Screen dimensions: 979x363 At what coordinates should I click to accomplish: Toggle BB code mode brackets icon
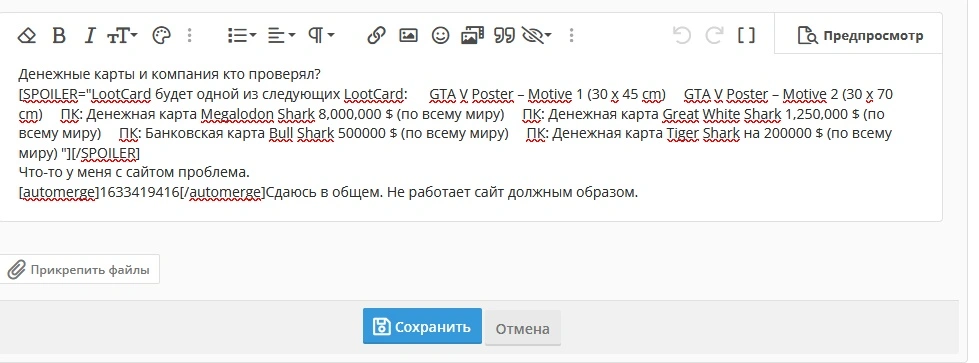pos(746,36)
